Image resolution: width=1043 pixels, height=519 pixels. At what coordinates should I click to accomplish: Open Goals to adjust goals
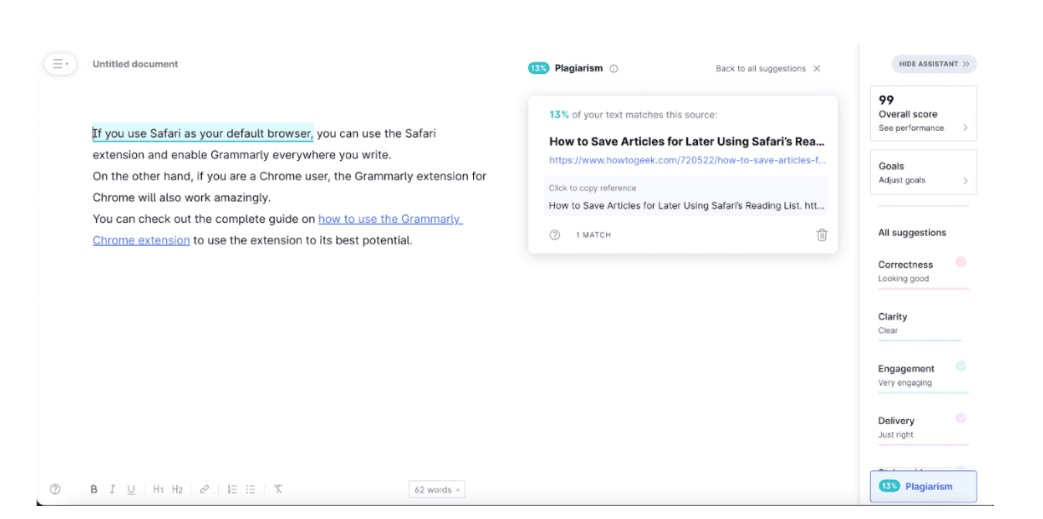coord(922,173)
